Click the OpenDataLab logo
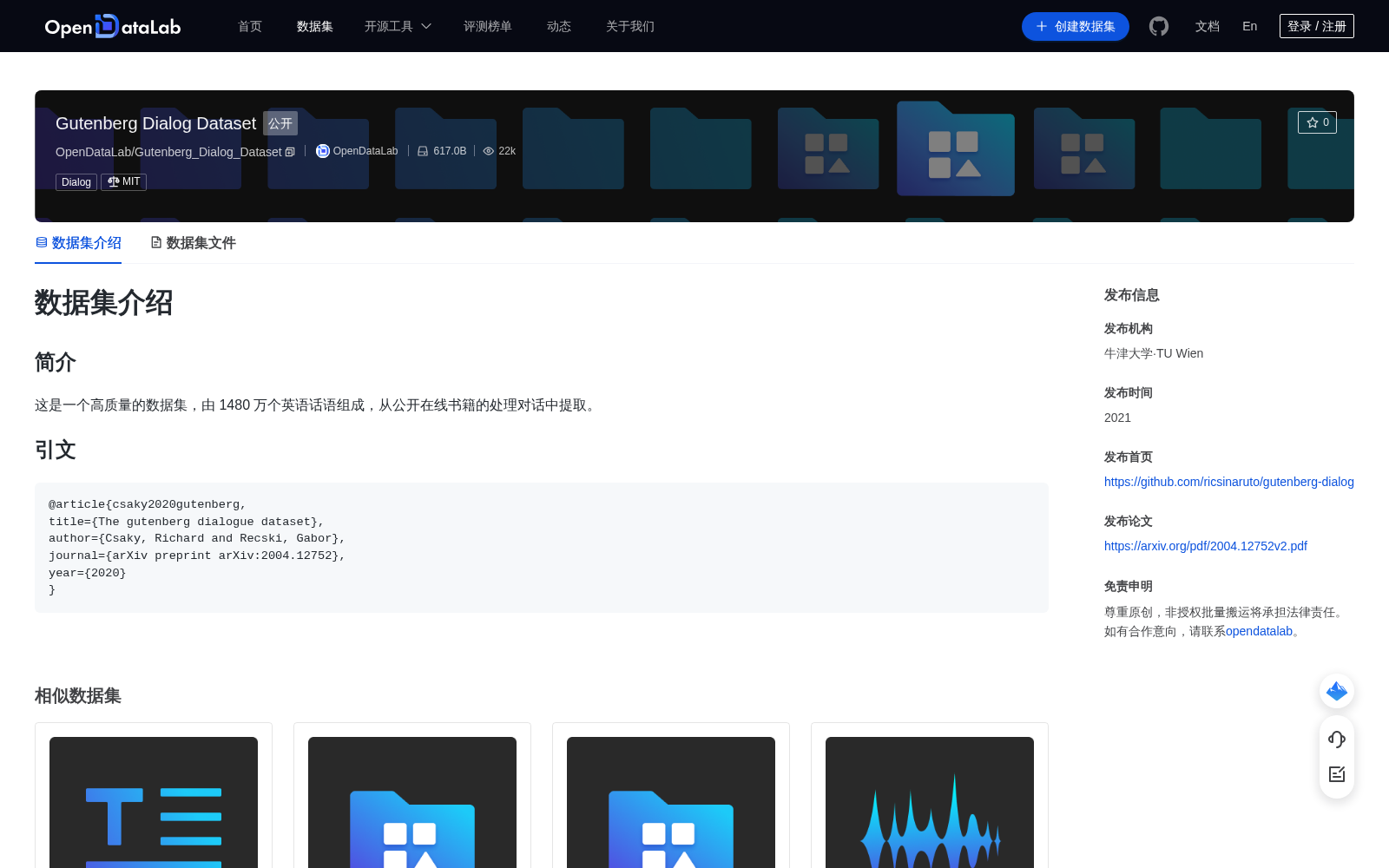Image resolution: width=1389 pixels, height=868 pixels. [x=113, y=26]
